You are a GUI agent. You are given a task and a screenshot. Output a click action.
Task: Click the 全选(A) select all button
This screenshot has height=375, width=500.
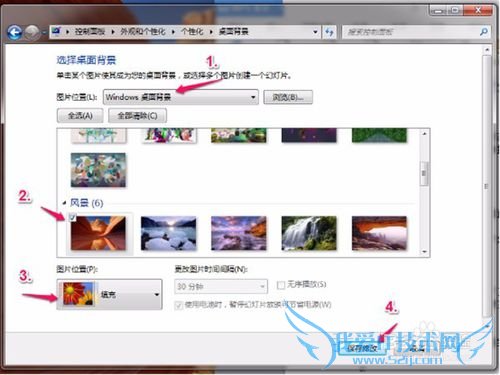click(80, 116)
